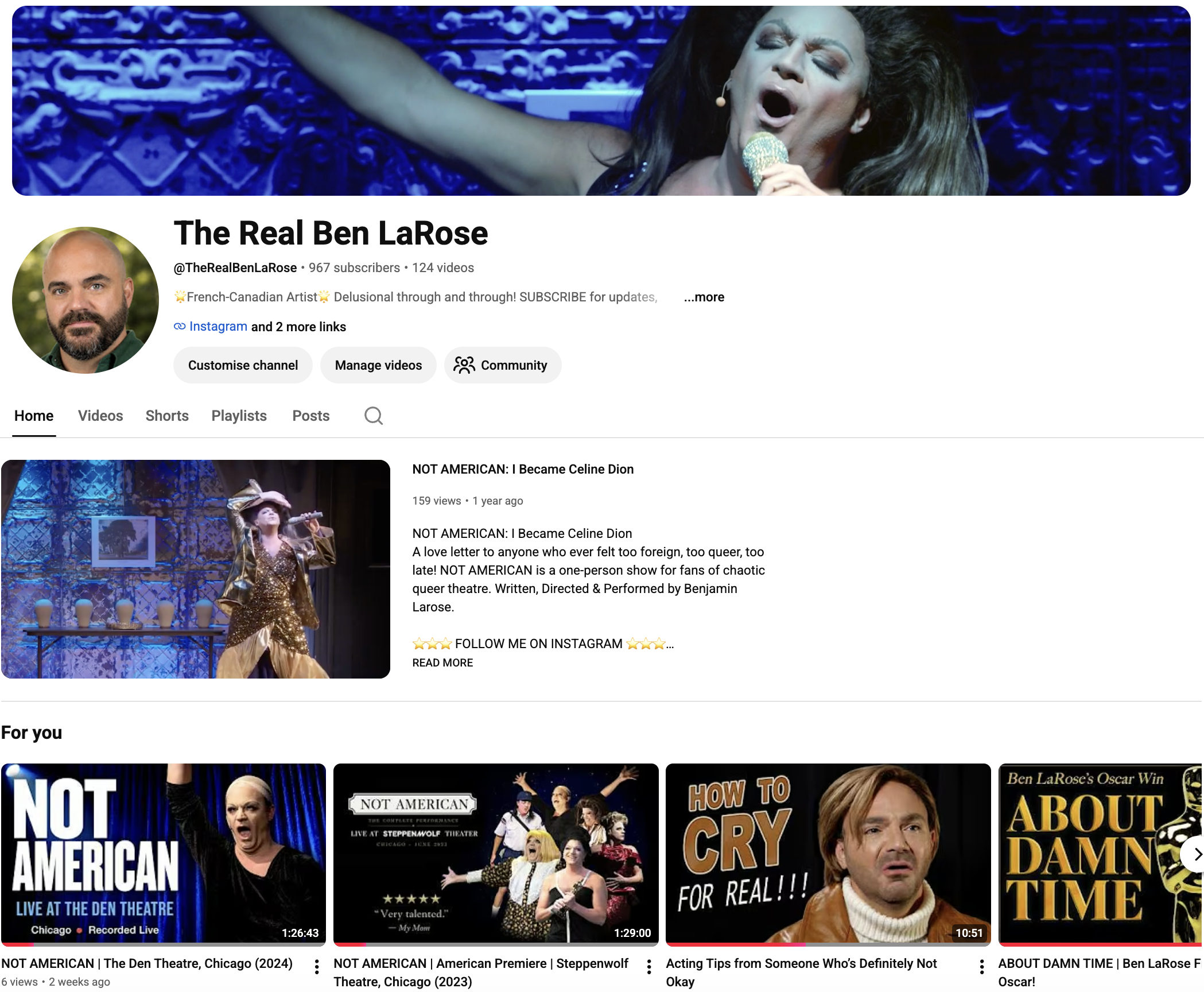
Task: Click the 1:29:00 duration badge
Action: 632,933
